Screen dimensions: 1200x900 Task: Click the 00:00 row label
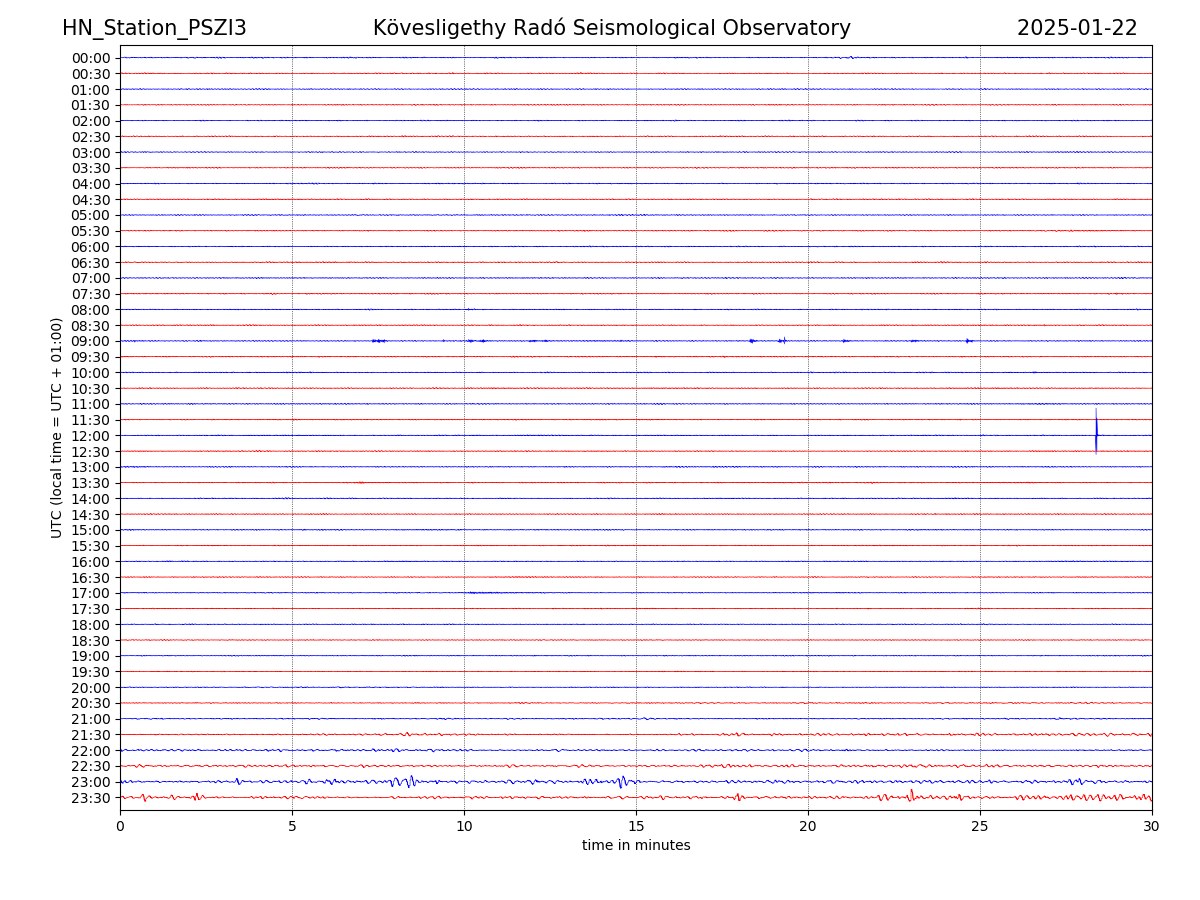tap(90, 58)
